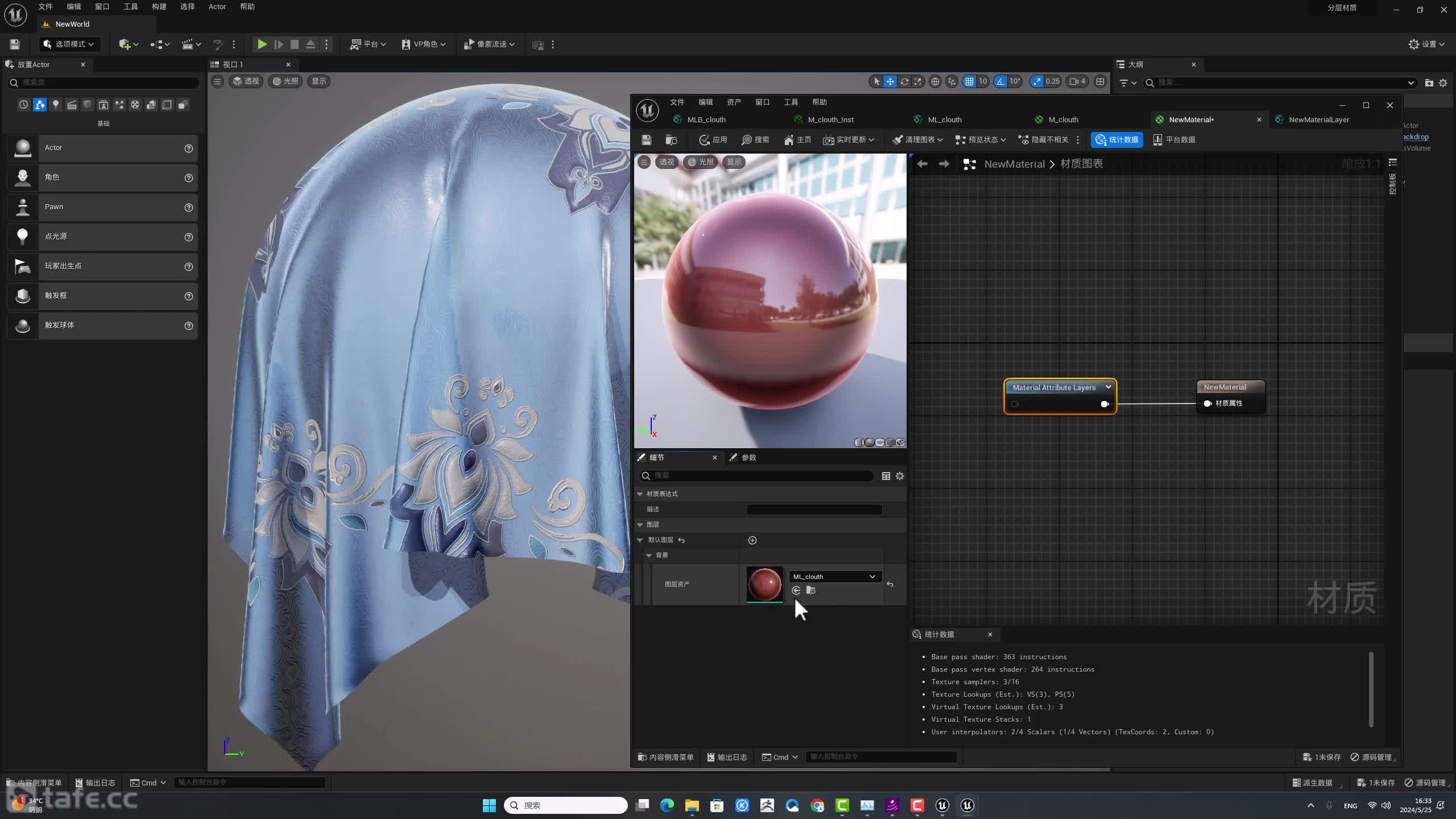Open 输出日志 in the main editor status bar
The width and height of the screenshot is (1456, 819).
tap(95, 783)
